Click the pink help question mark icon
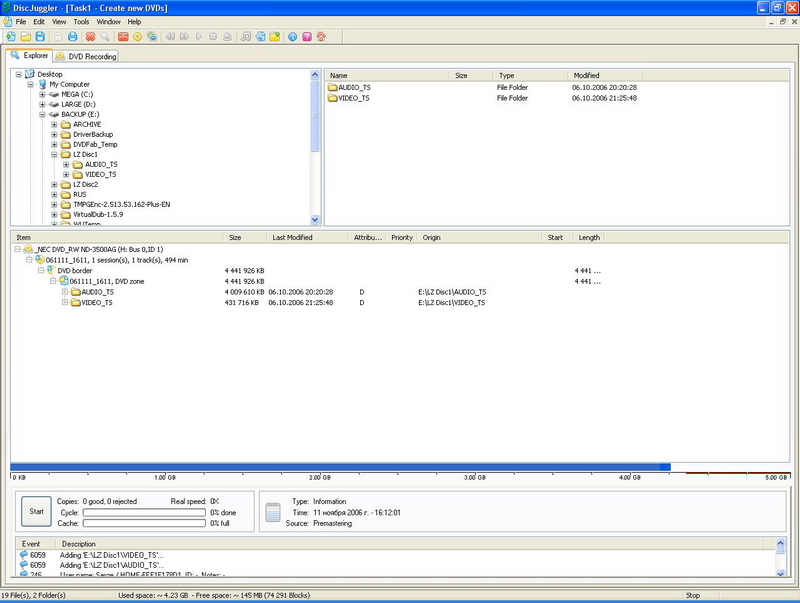This screenshot has width=800, height=603. click(x=307, y=37)
